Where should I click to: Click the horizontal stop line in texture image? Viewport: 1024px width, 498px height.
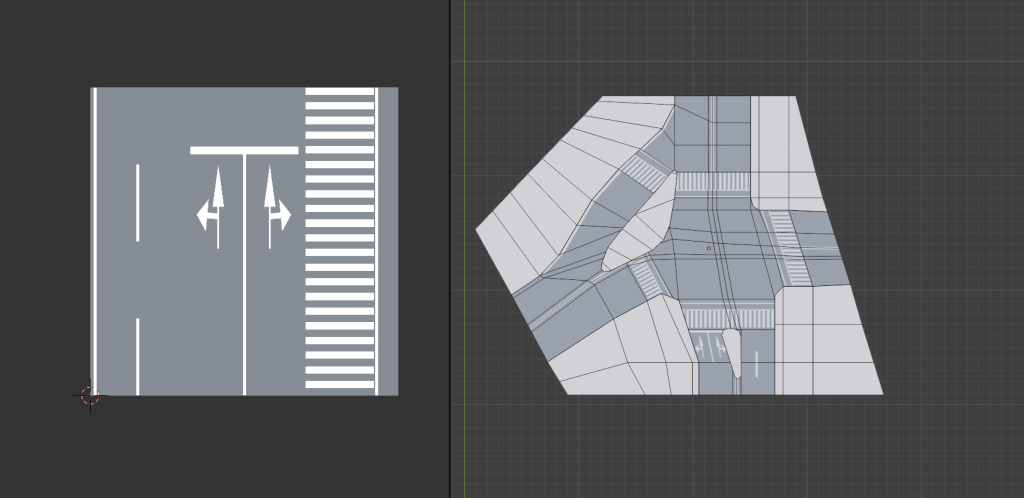(x=244, y=150)
